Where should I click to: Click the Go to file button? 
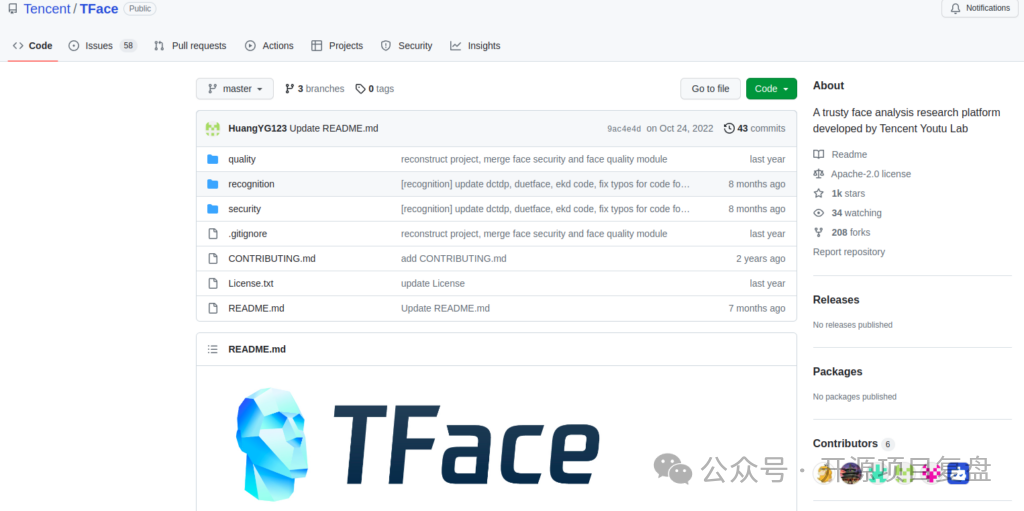pos(711,89)
